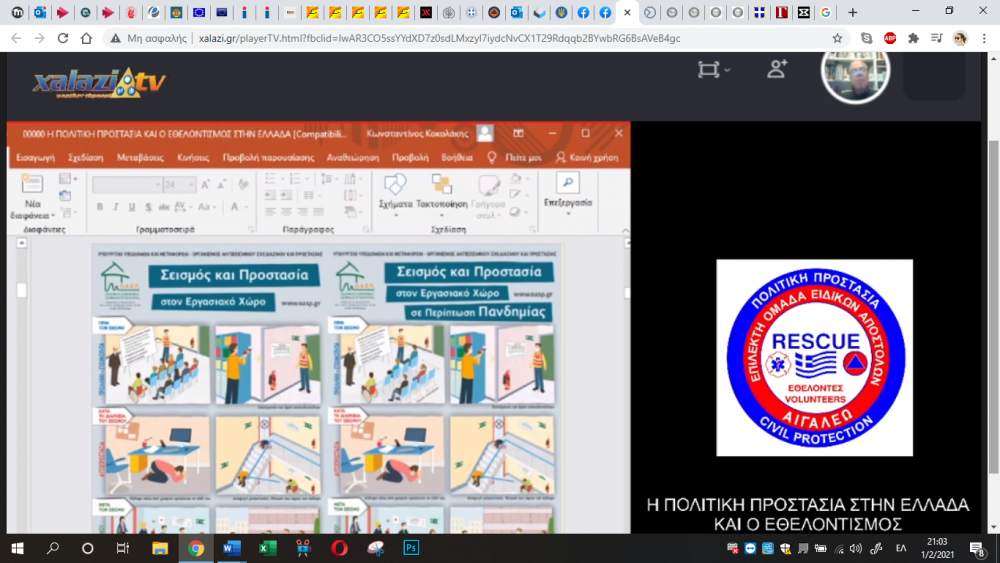
Task: Open Windows Task View
Action: (x=122, y=548)
